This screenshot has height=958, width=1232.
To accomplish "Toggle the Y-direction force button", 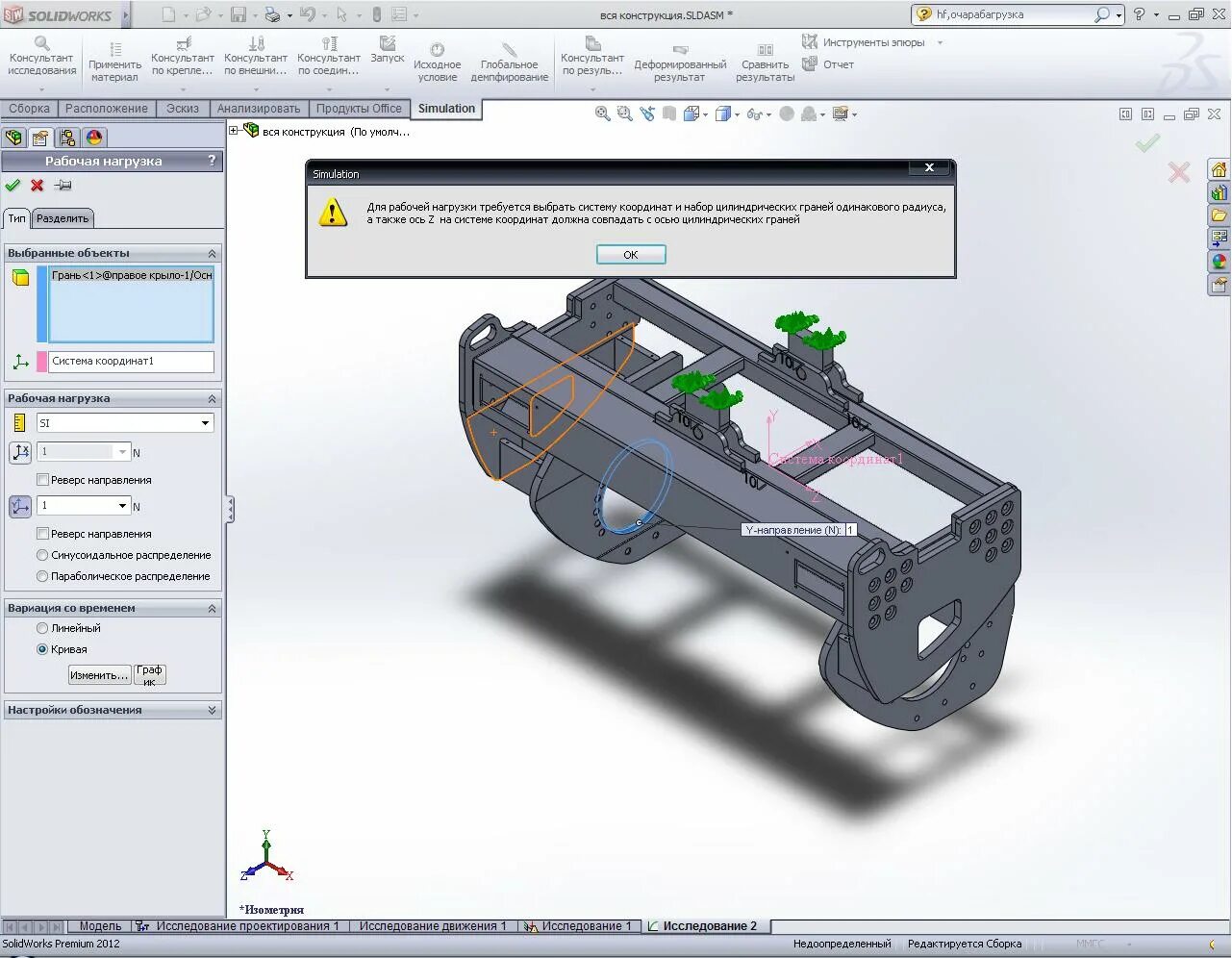I will tap(20, 506).
